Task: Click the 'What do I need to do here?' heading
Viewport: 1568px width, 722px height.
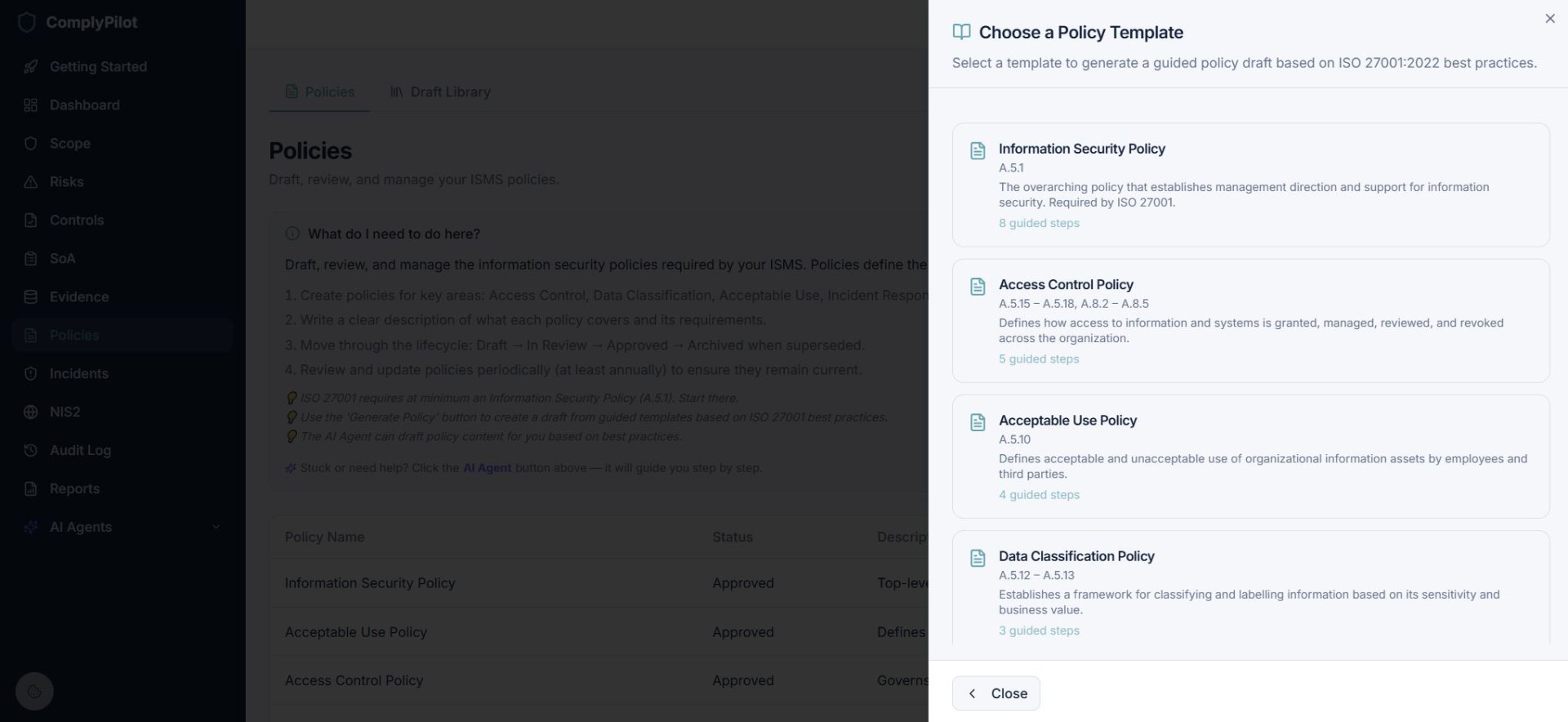Action: [x=394, y=234]
